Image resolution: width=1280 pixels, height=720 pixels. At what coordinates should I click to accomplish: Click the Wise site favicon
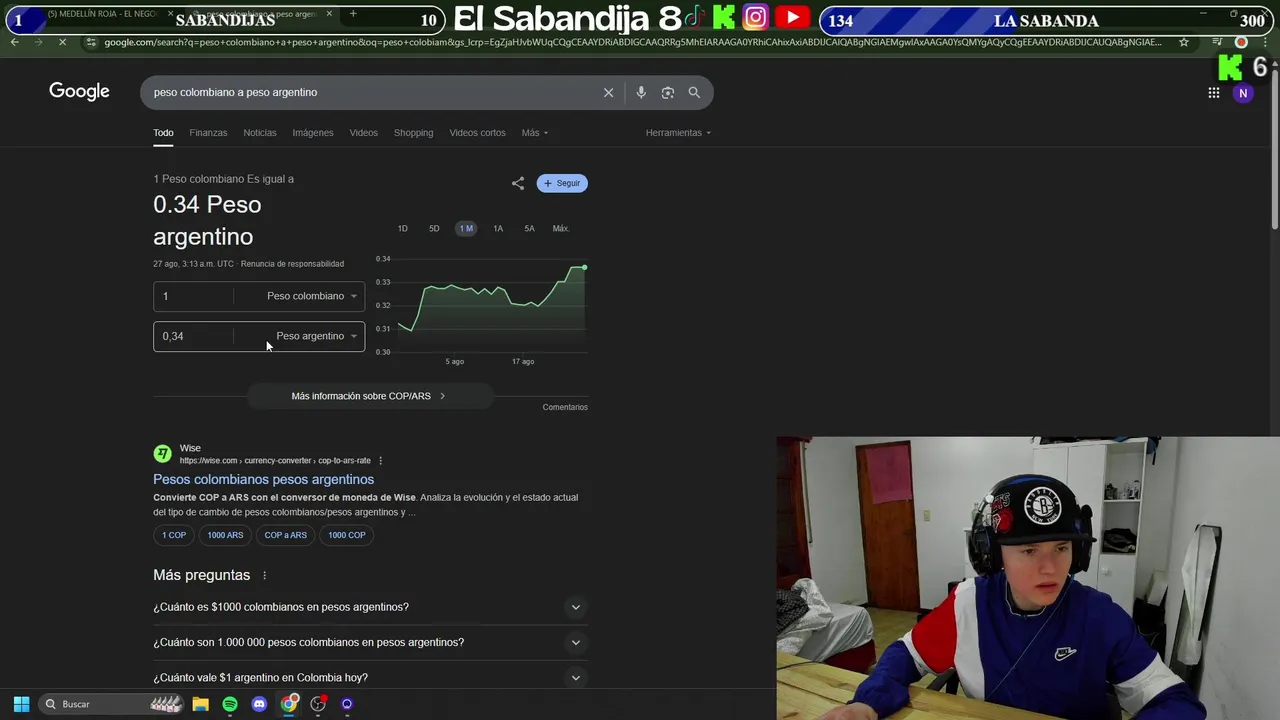point(162,454)
